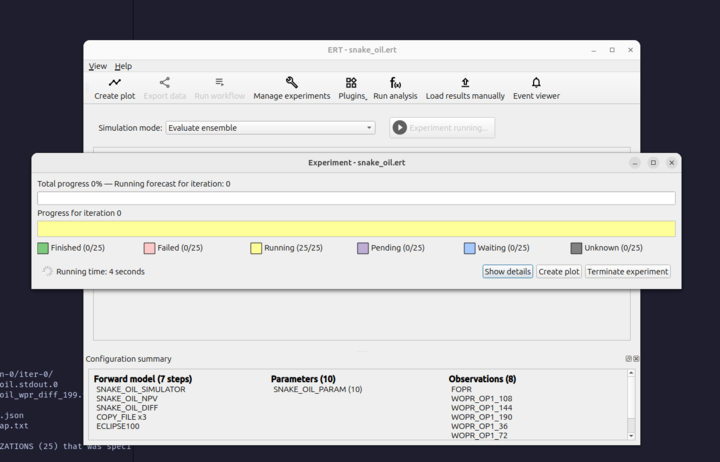The image size is (720, 462).
Task: Open Load results manually tool
Action: (465, 88)
